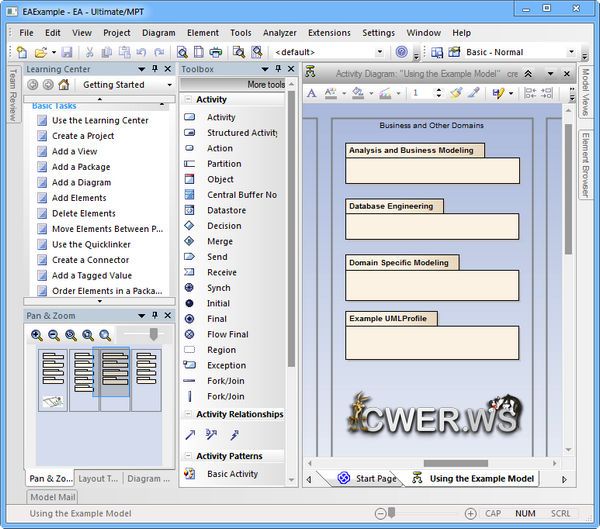Toggle pin on Pan & Zoom panel
Image resolution: width=600 pixels, height=529 pixels.
click(154, 315)
